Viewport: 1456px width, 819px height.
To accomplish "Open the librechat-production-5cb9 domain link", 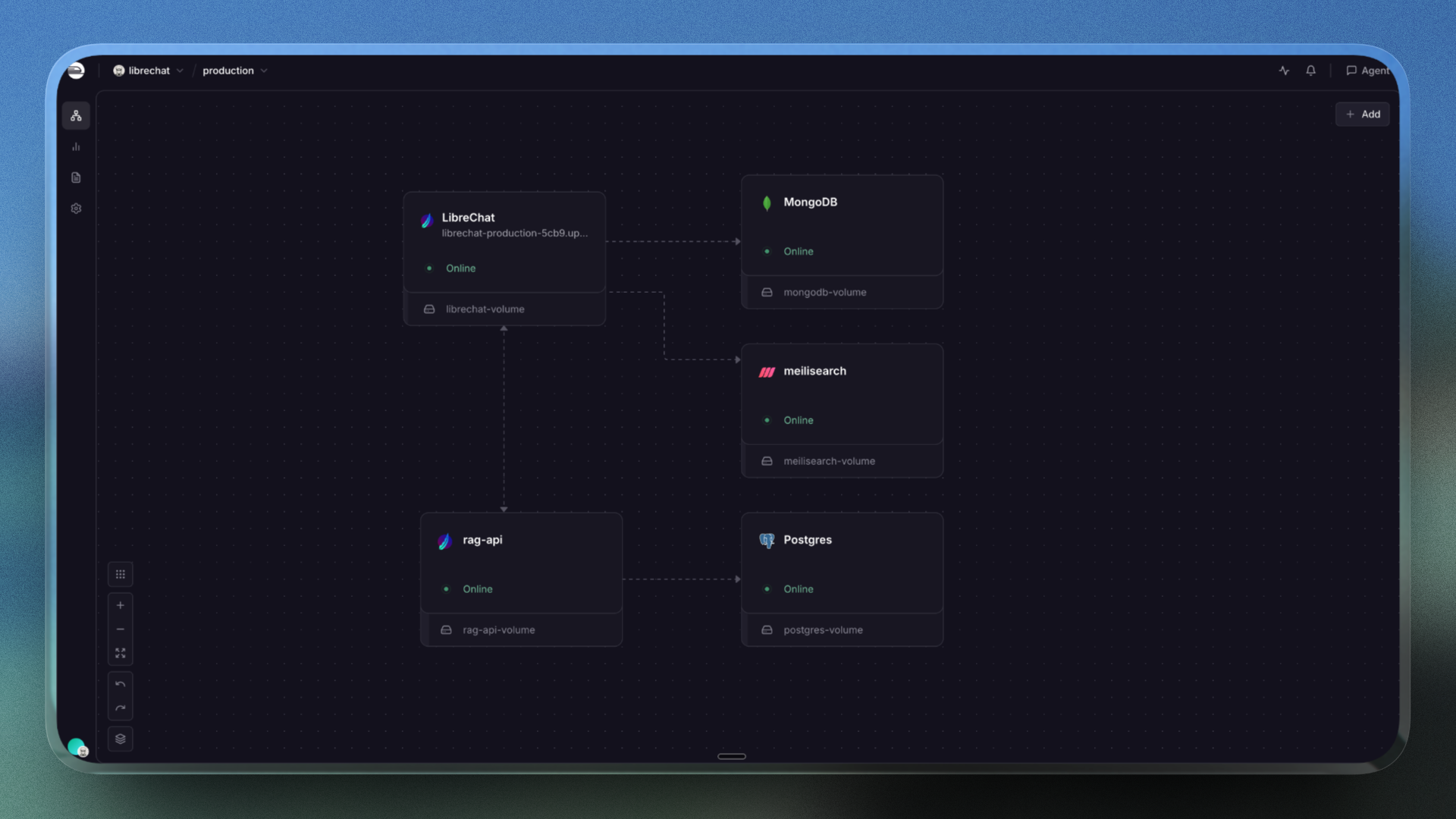I will pyautogui.click(x=515, y=234).
